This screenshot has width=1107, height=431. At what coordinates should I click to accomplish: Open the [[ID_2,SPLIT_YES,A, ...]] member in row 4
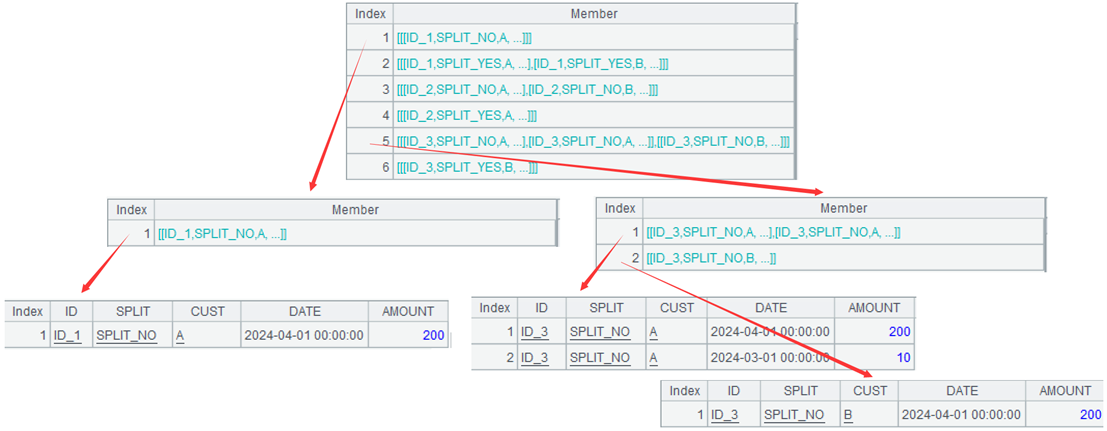(467, 116)
